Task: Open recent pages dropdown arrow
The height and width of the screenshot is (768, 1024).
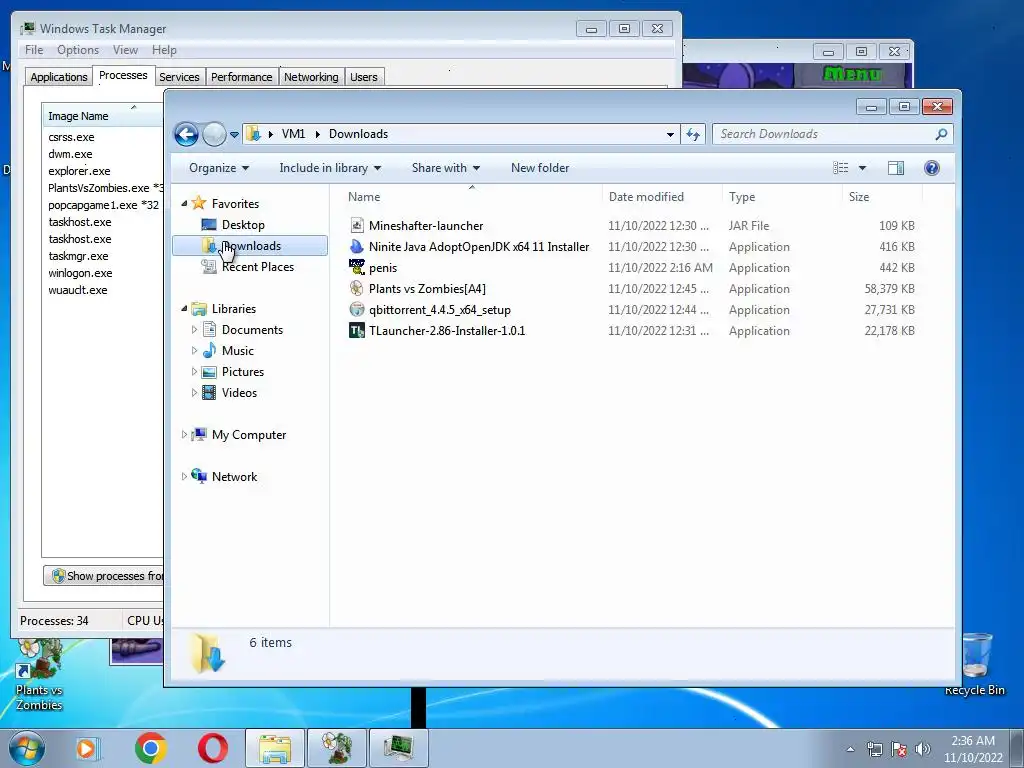Action: [x=234, y=135]
